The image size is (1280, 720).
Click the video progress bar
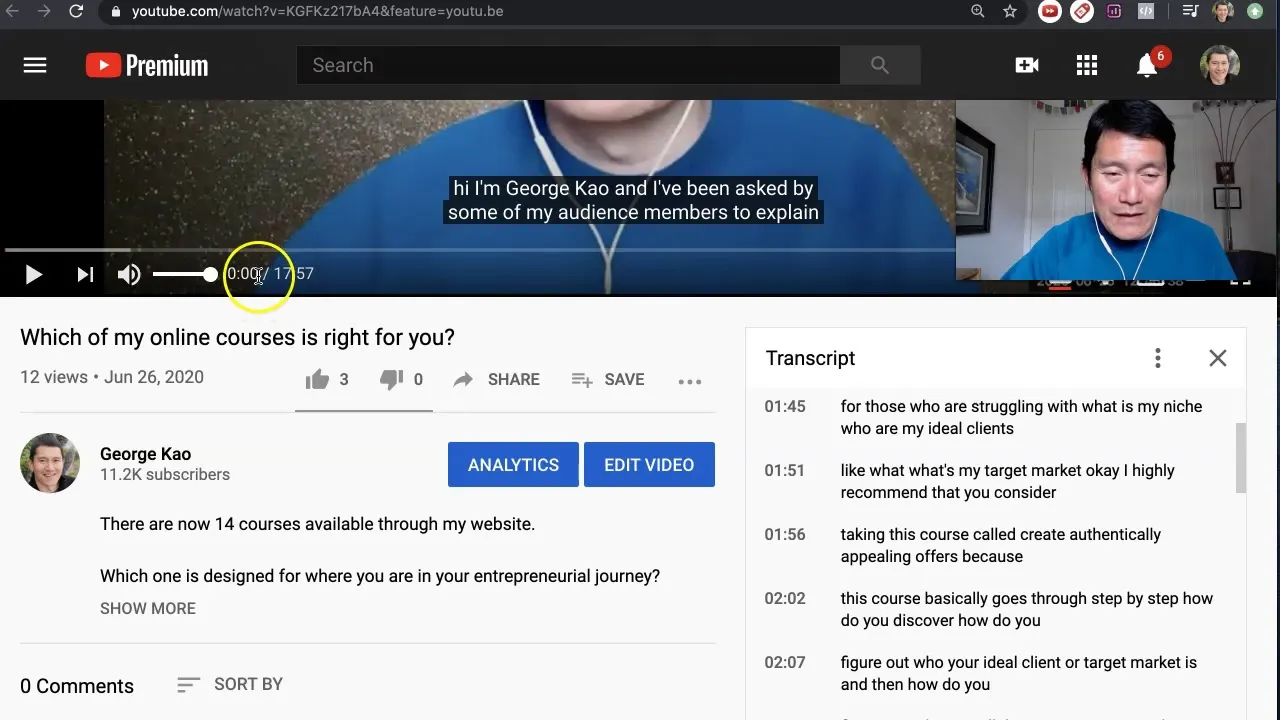click(480, 249)
